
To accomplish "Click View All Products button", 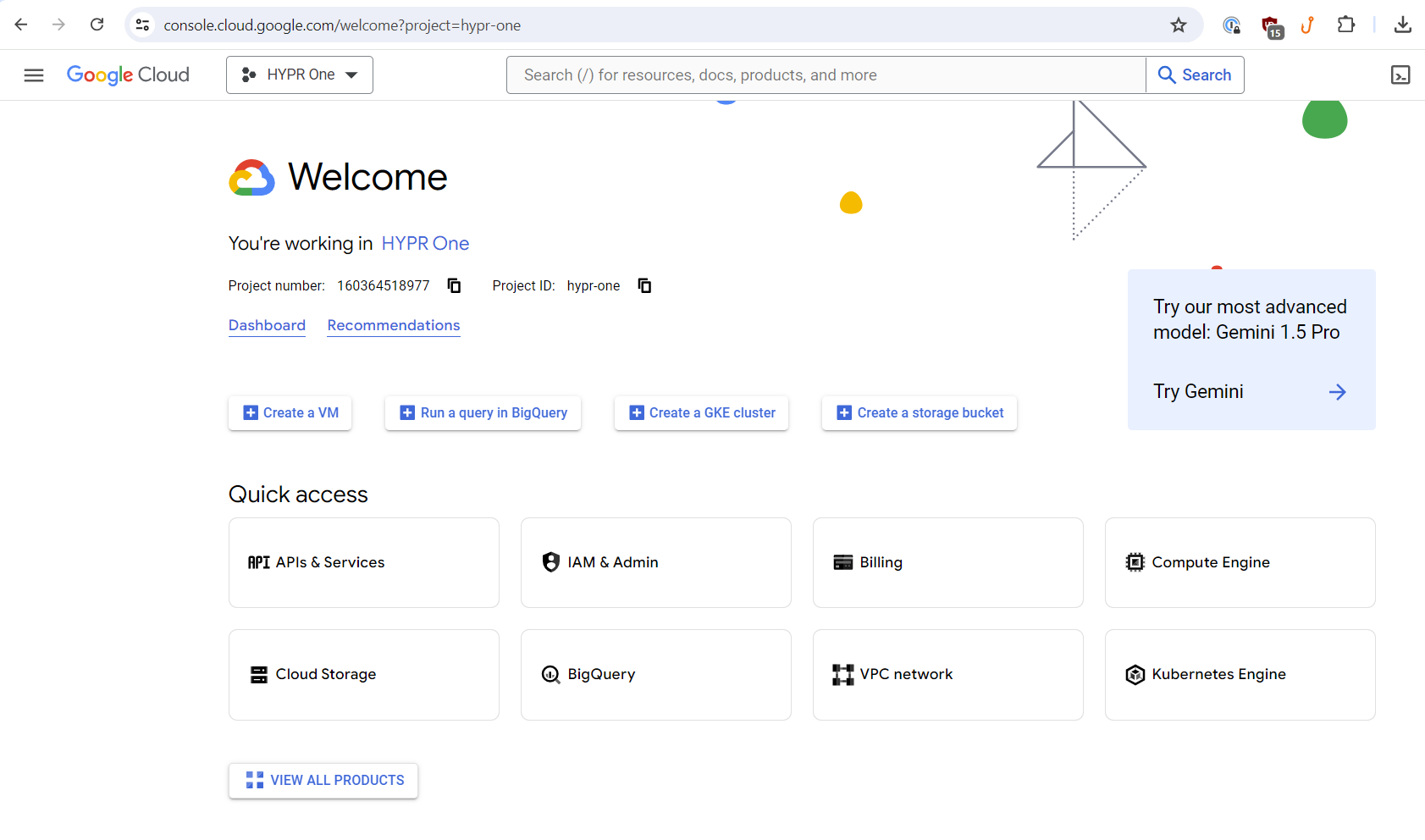I will (323, 781).
